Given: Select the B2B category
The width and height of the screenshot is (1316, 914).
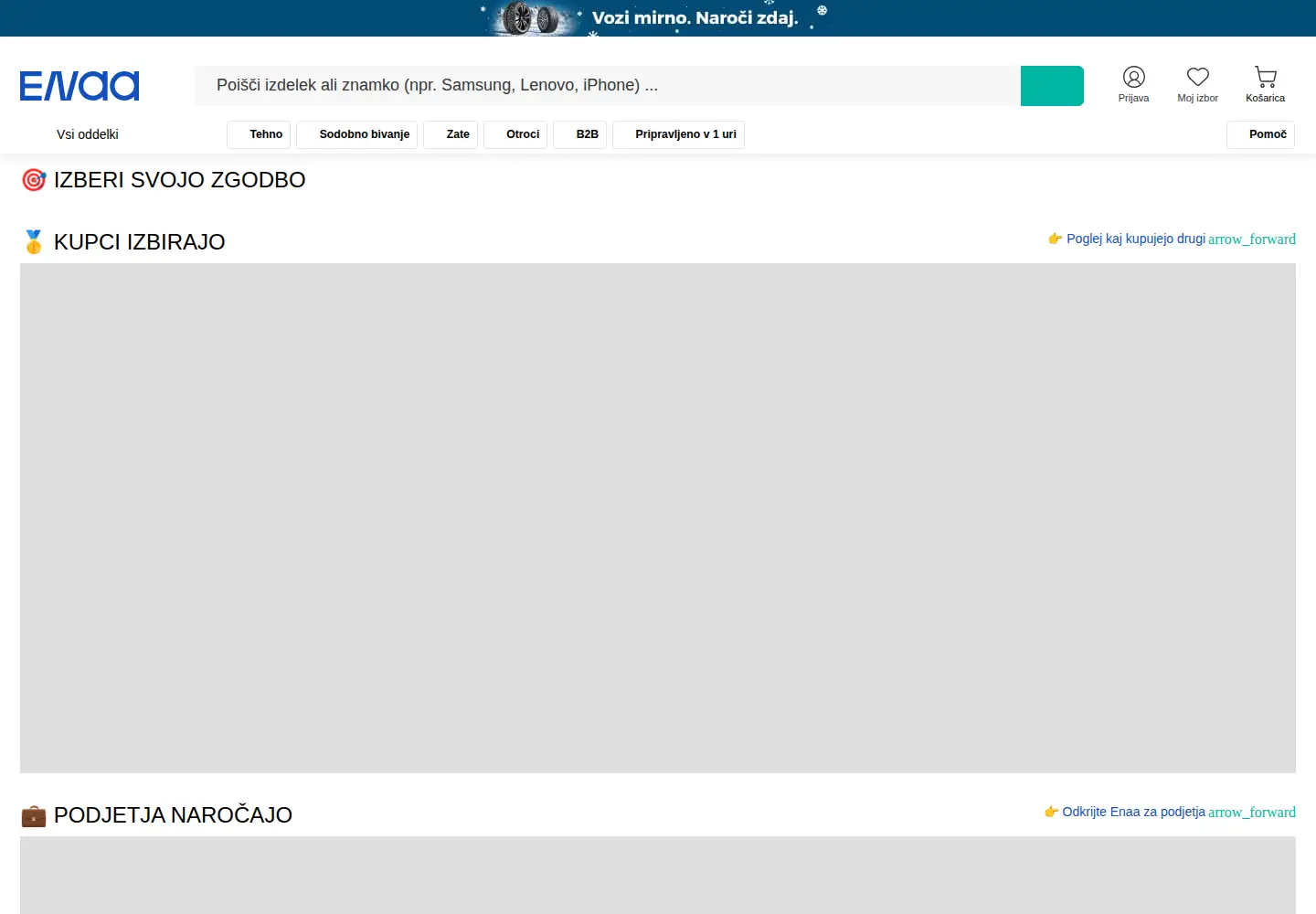Looking at the screenshot, I should 579,134.
